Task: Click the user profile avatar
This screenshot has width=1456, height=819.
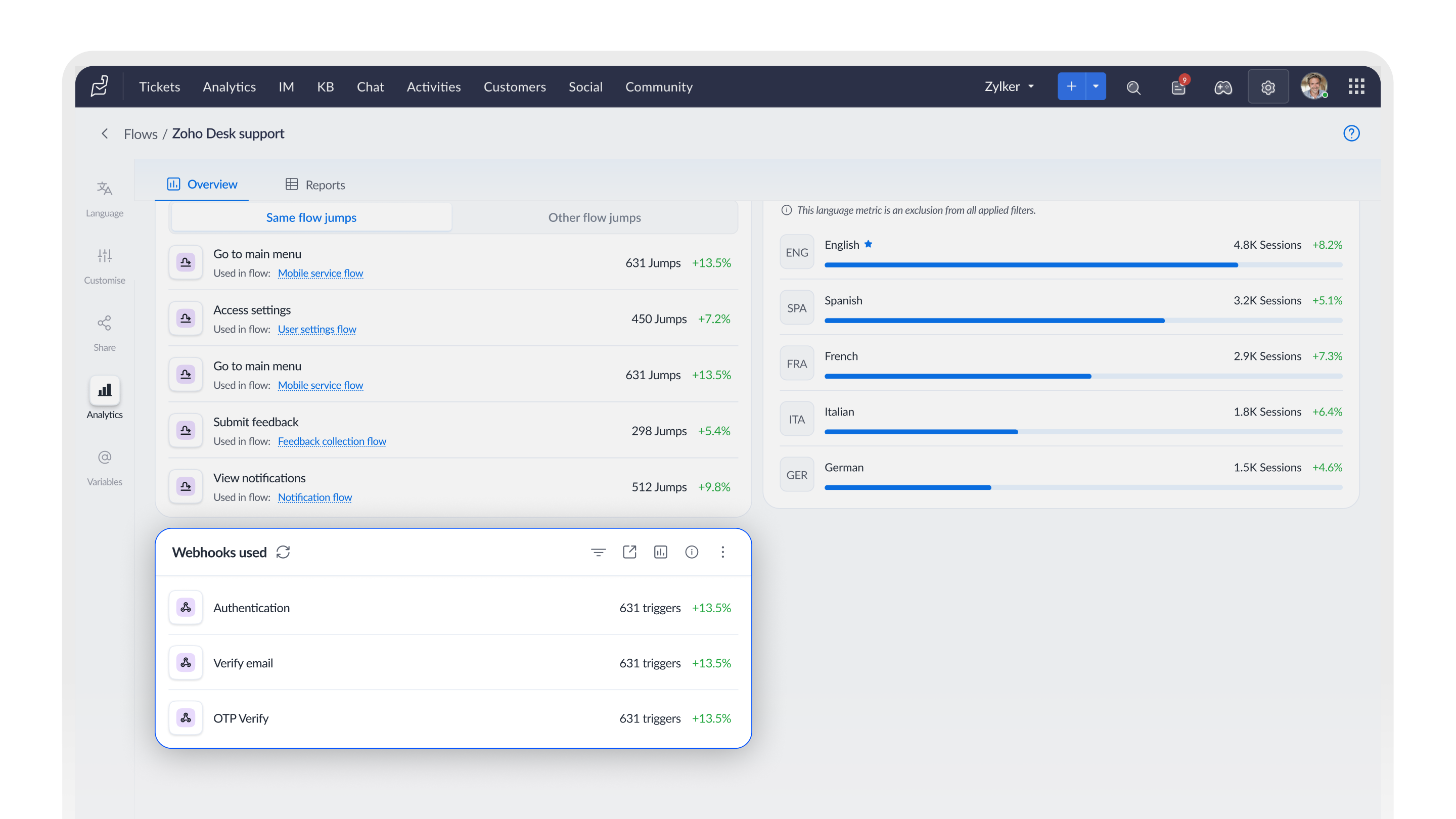Action: pos(1313,86)
